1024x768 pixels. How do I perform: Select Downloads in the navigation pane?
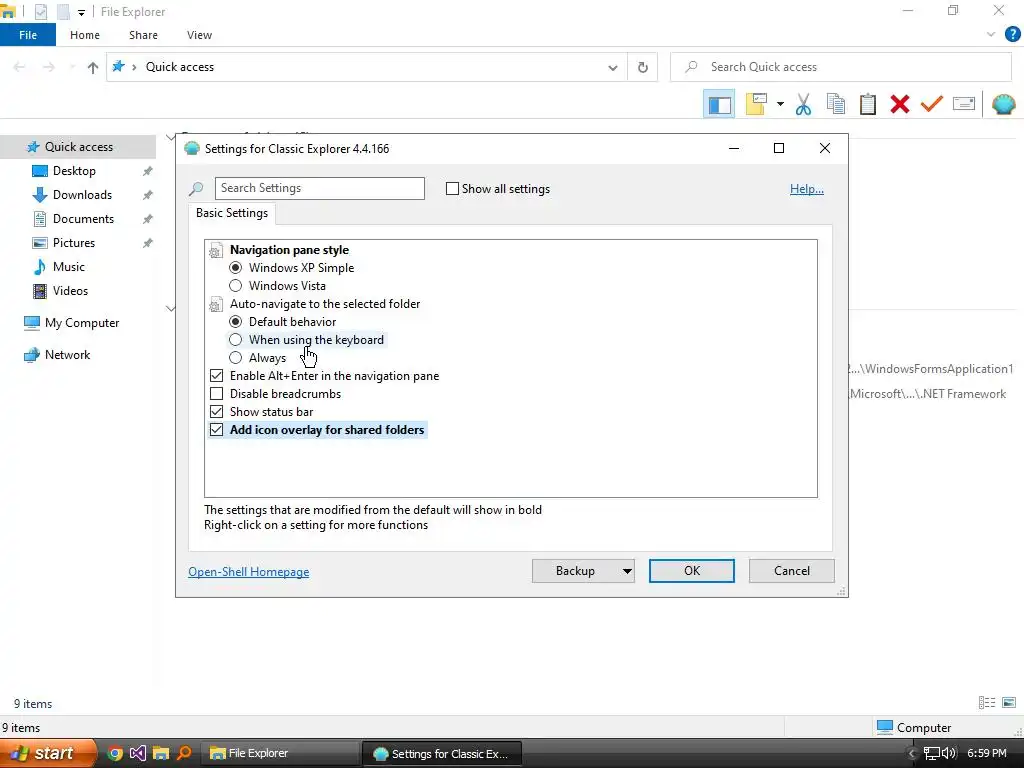tap(82, 195)
